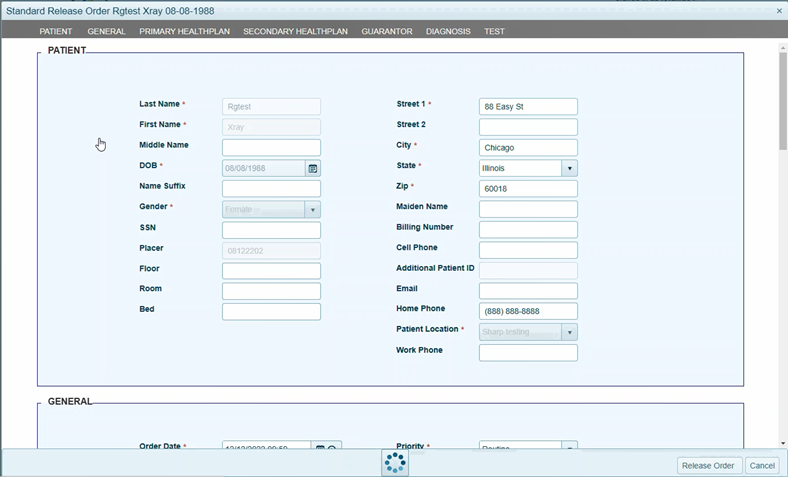
Task: Click the scrollbar down arrow
Action: point(782,442)
